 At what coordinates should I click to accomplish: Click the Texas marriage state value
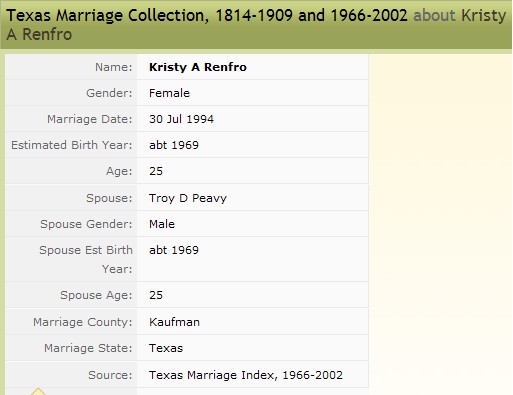click(x=166, y=348)
